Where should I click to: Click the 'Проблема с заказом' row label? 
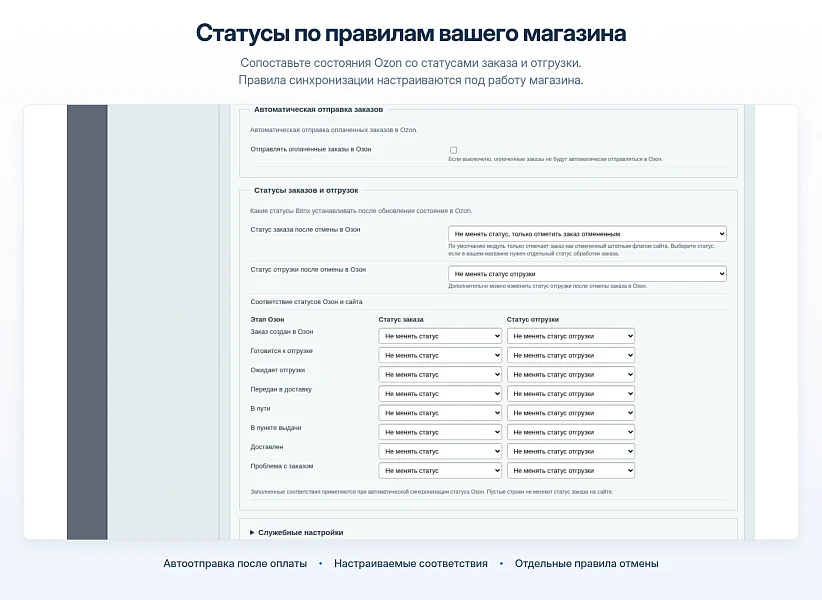point(282,466)
